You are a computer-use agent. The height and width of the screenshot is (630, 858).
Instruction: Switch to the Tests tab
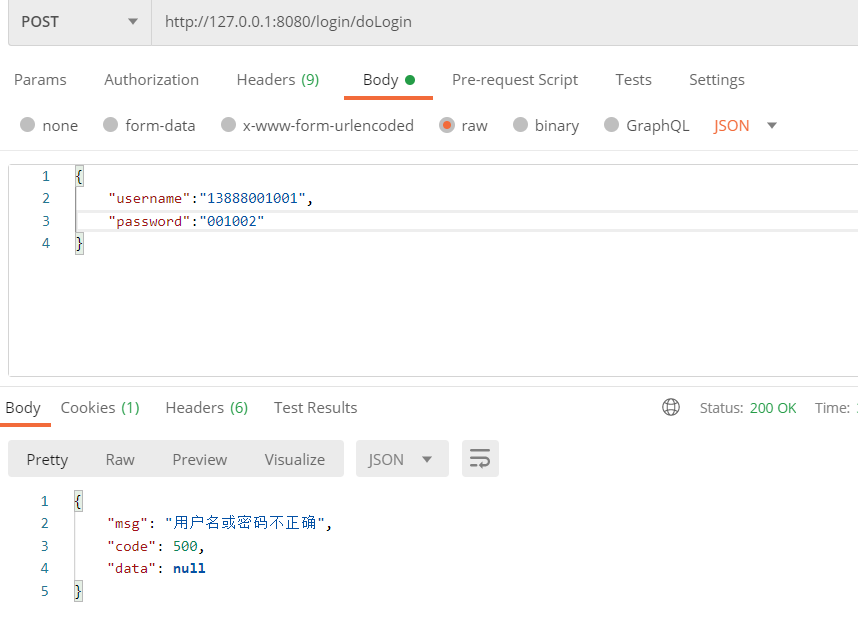633,80
